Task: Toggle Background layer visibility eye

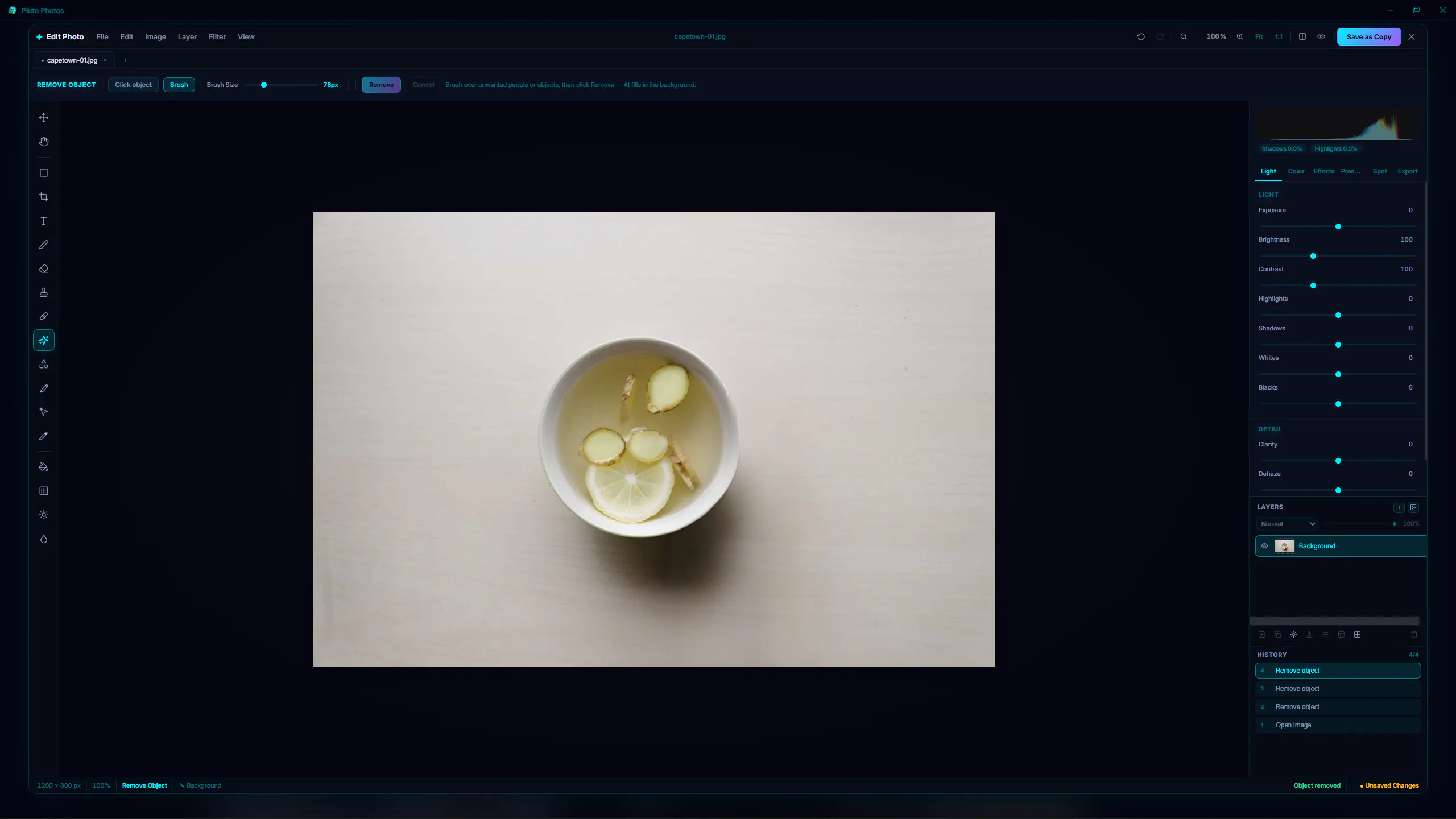Action: tap(1264, 546)
